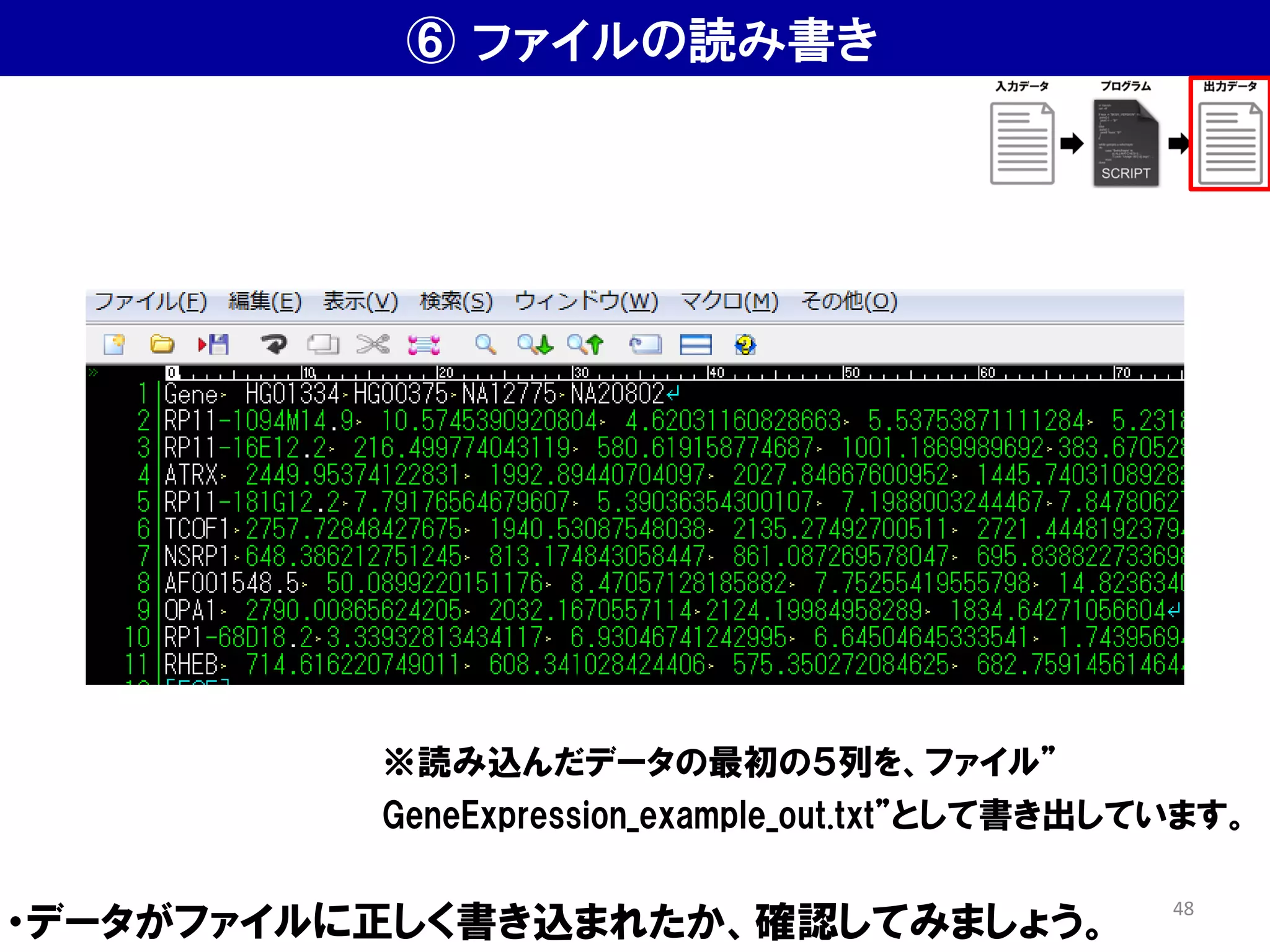Open the マクロ(M) menu
Viewport: 1270px width, 952px height.
[x=729, y=302]
